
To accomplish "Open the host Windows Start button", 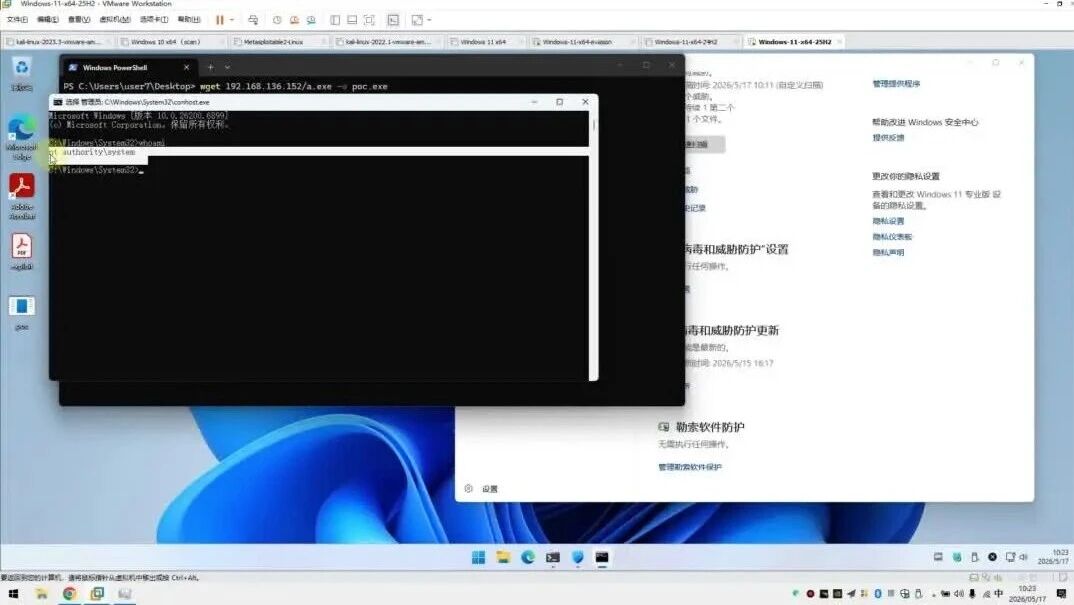I will pyautogui.click(x=13, y=594).
